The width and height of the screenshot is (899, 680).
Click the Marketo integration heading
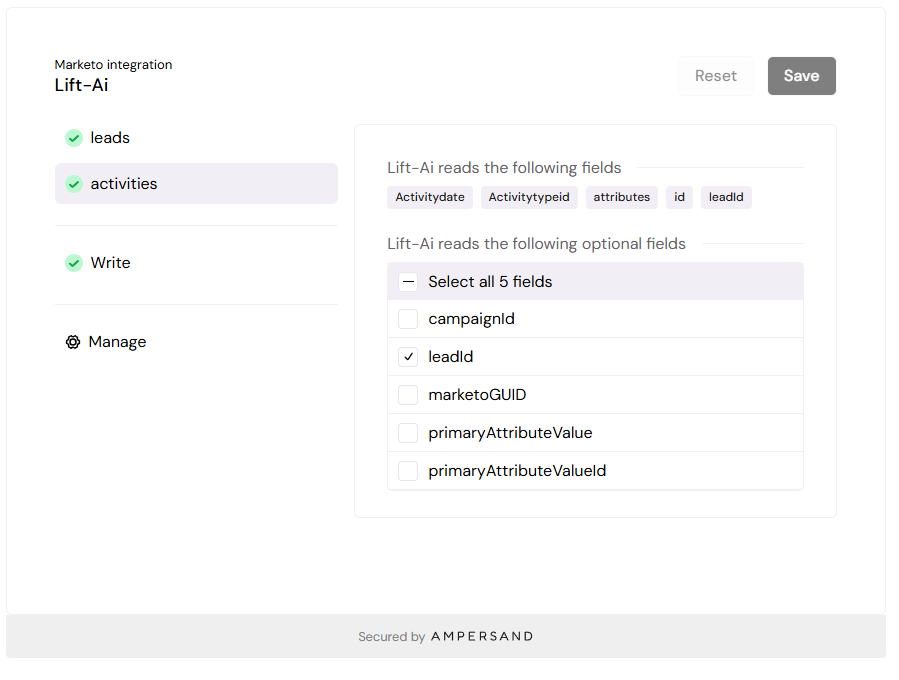coord(114,65)
